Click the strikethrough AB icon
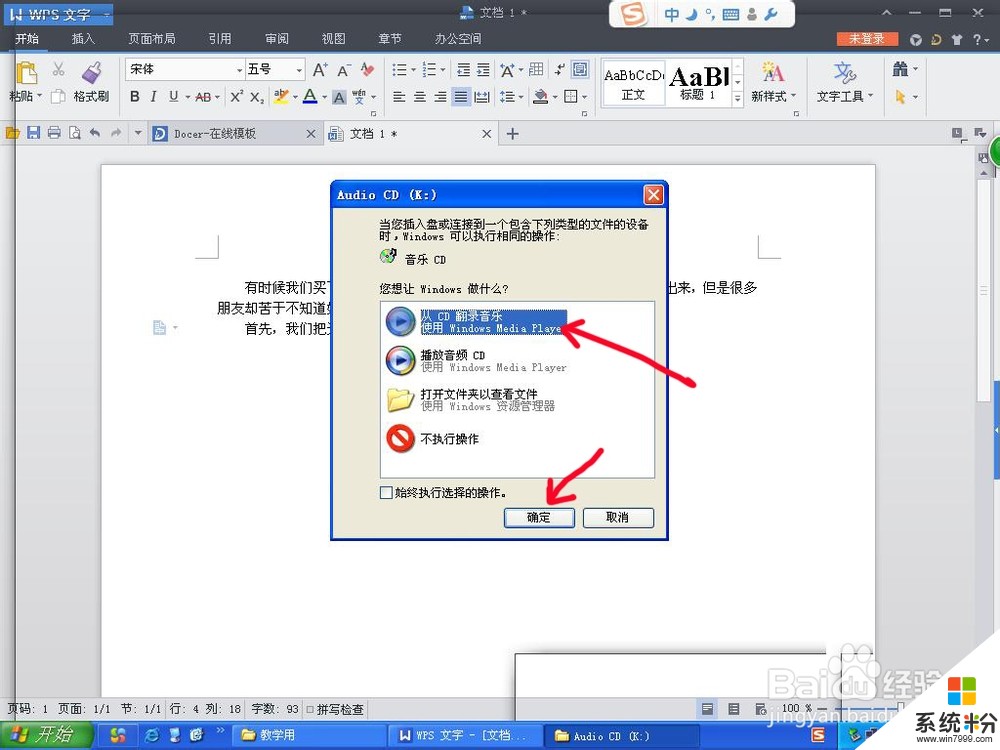Image resolution: width=1000 pixels, height=750 pixels. 203,96
